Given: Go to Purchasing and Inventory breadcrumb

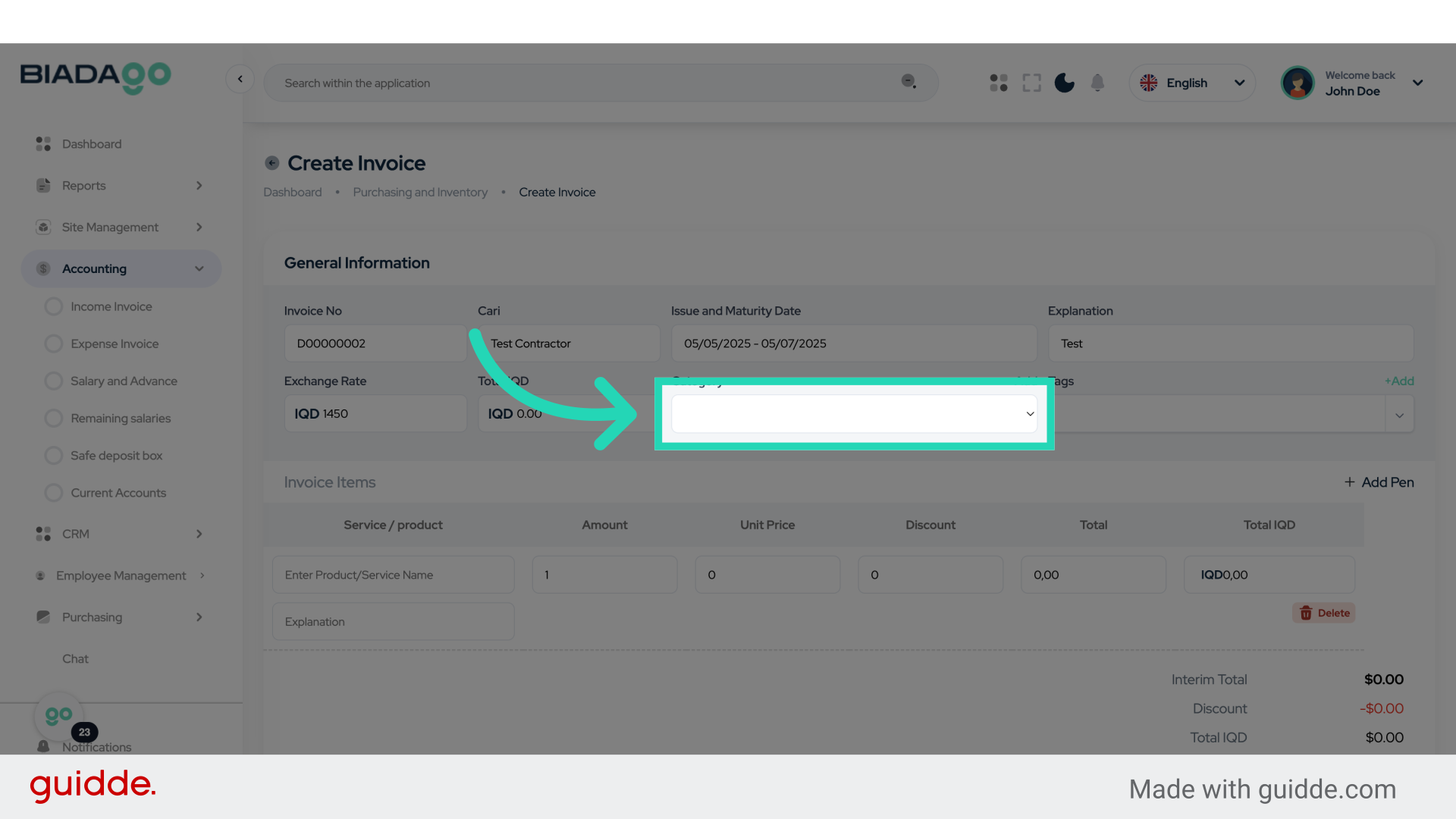Looking at the screenshot, I should pyautogui.click(x=420, y=192).
